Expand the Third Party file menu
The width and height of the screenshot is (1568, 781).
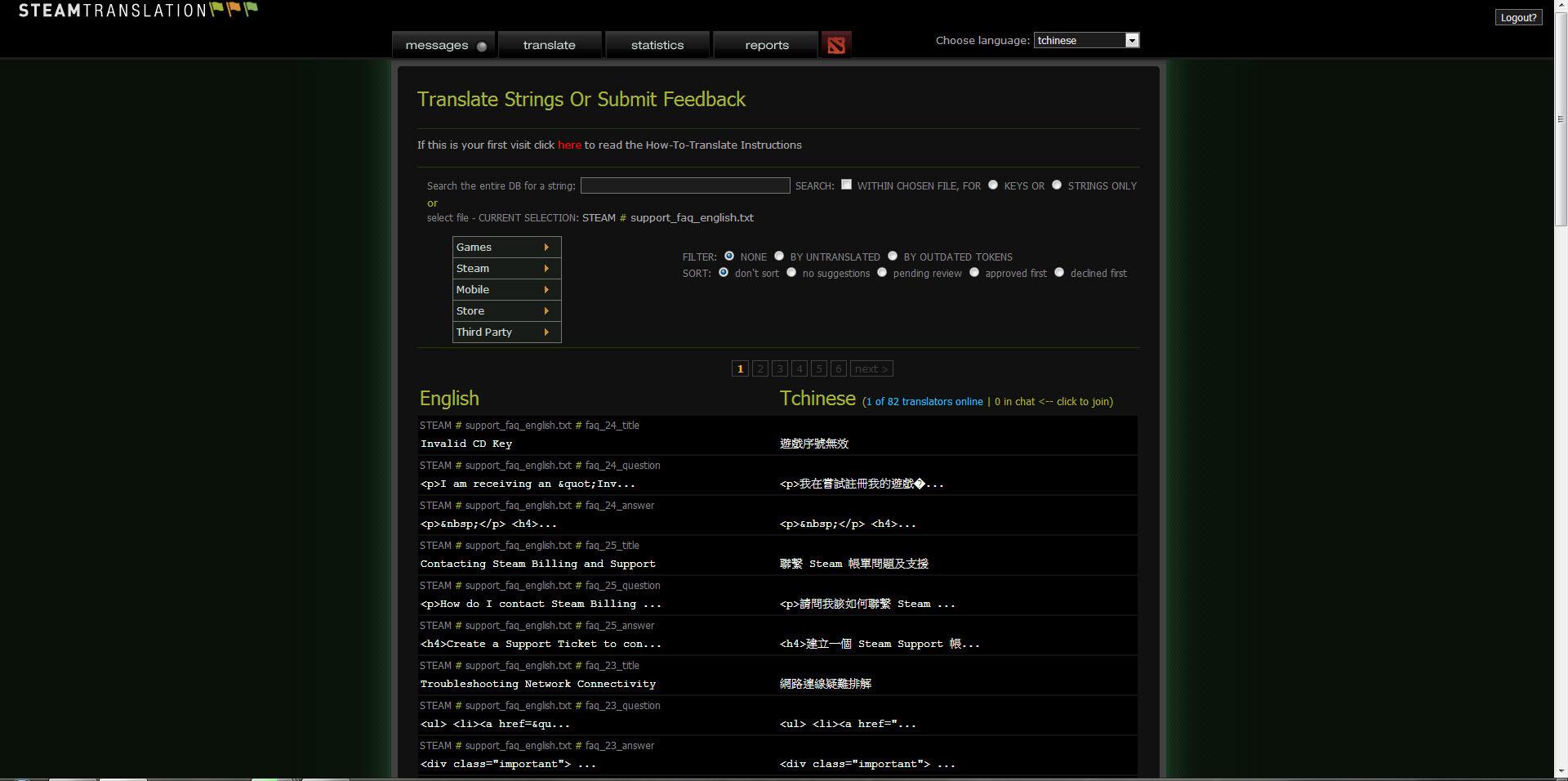pyautogui.click(x=506, y=332)
